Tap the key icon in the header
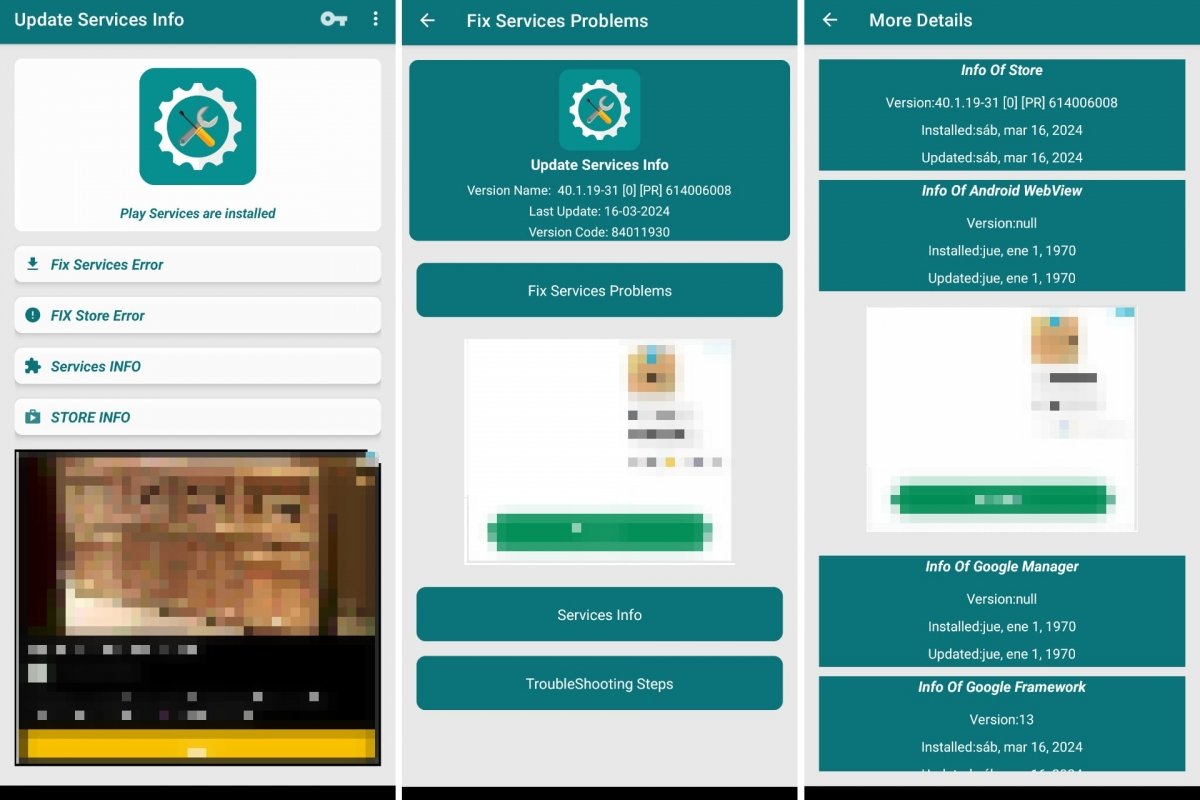 [333, 19]
